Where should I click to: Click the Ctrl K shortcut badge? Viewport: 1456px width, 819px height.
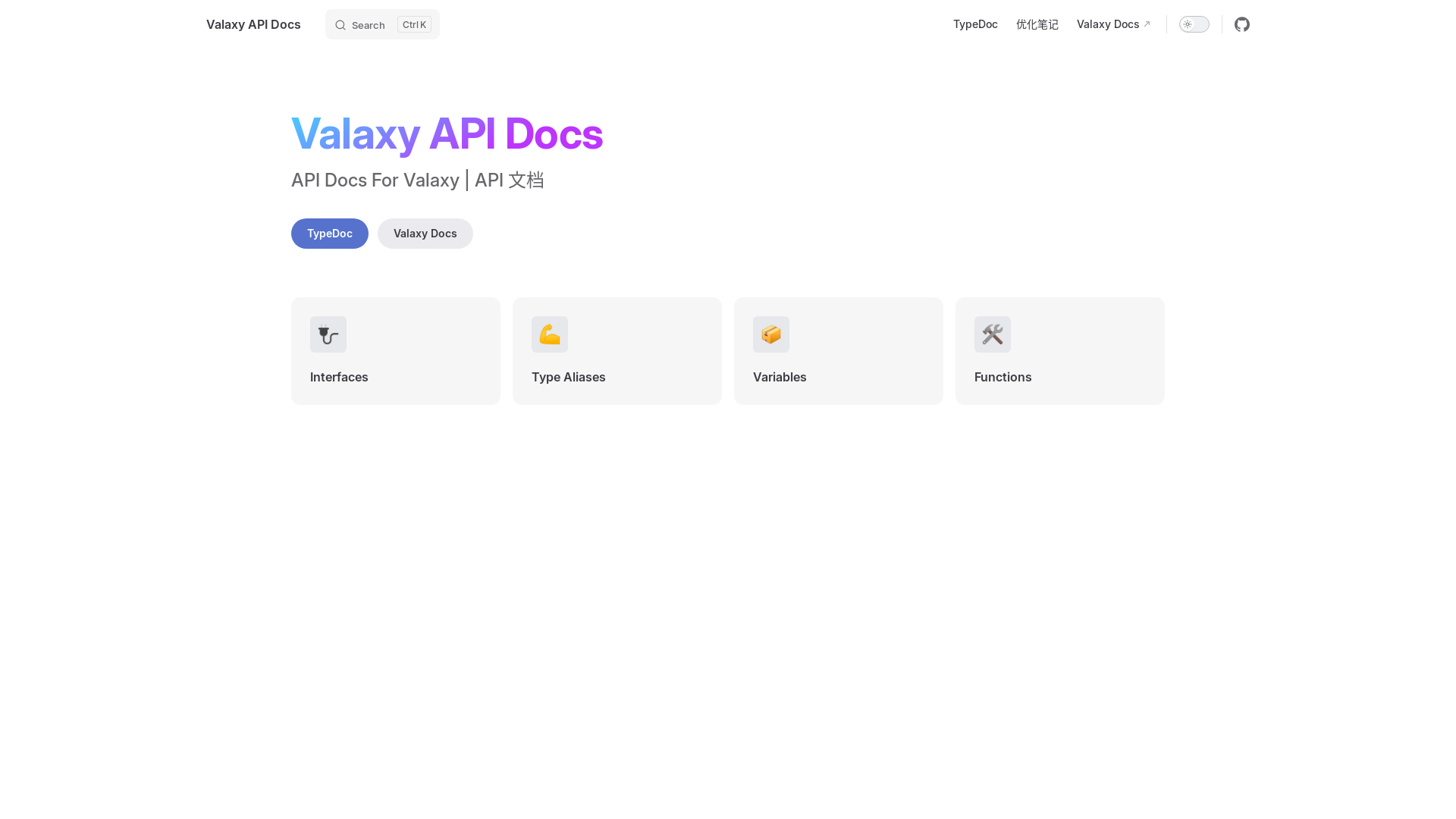point(414,24)
